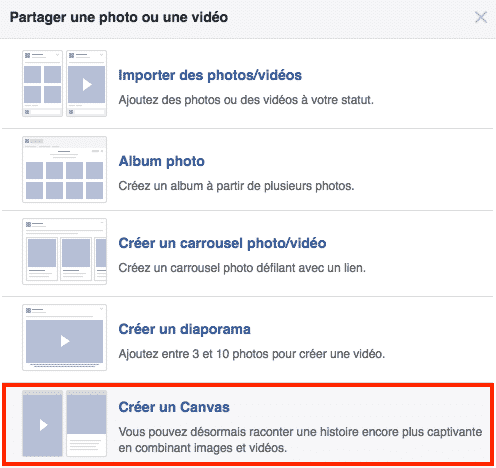Click the Album photo grid thumbnail

(64, 169)
